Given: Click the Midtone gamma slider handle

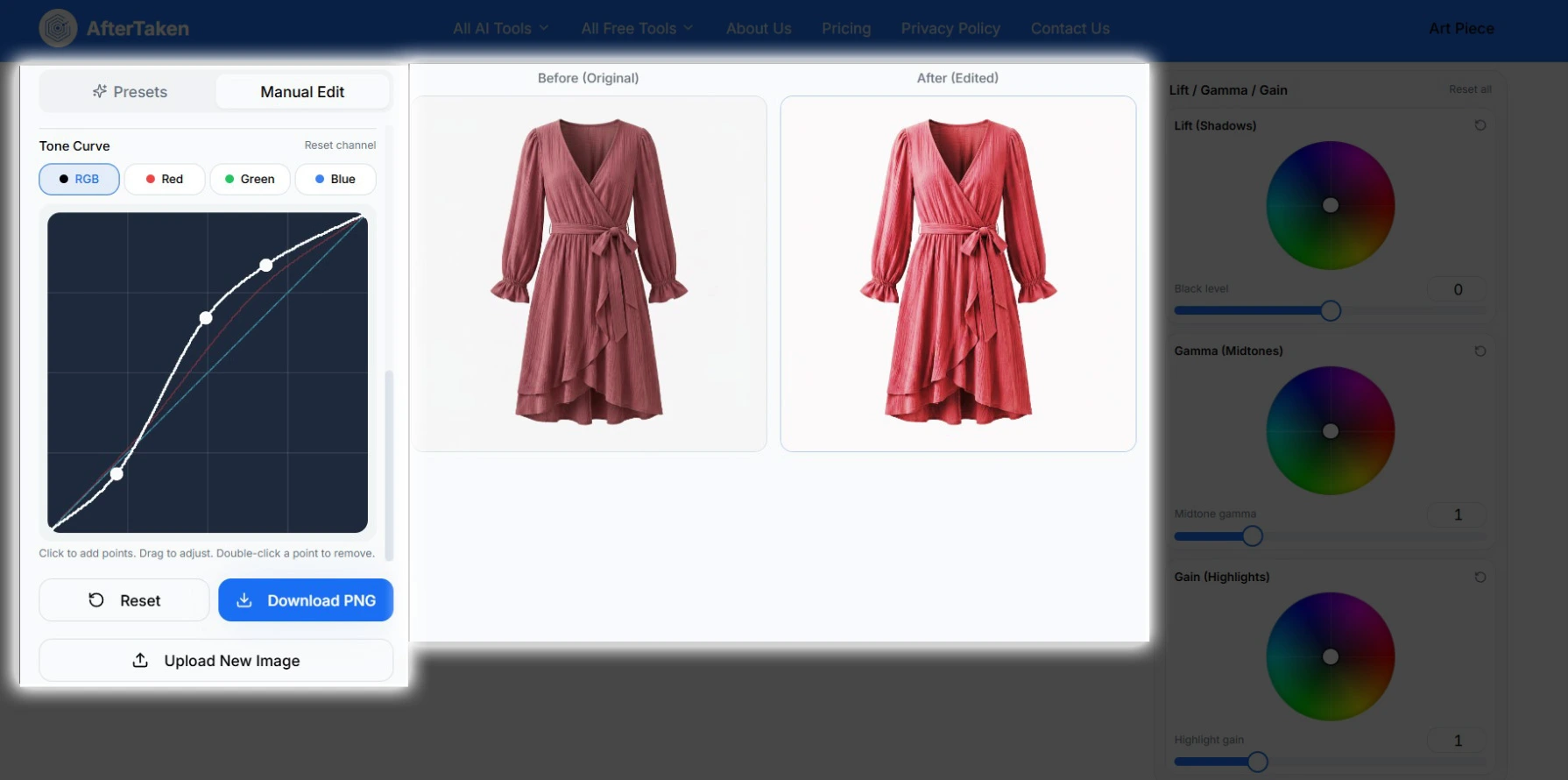Looking at the screenshot, I should pos(1253,535).
